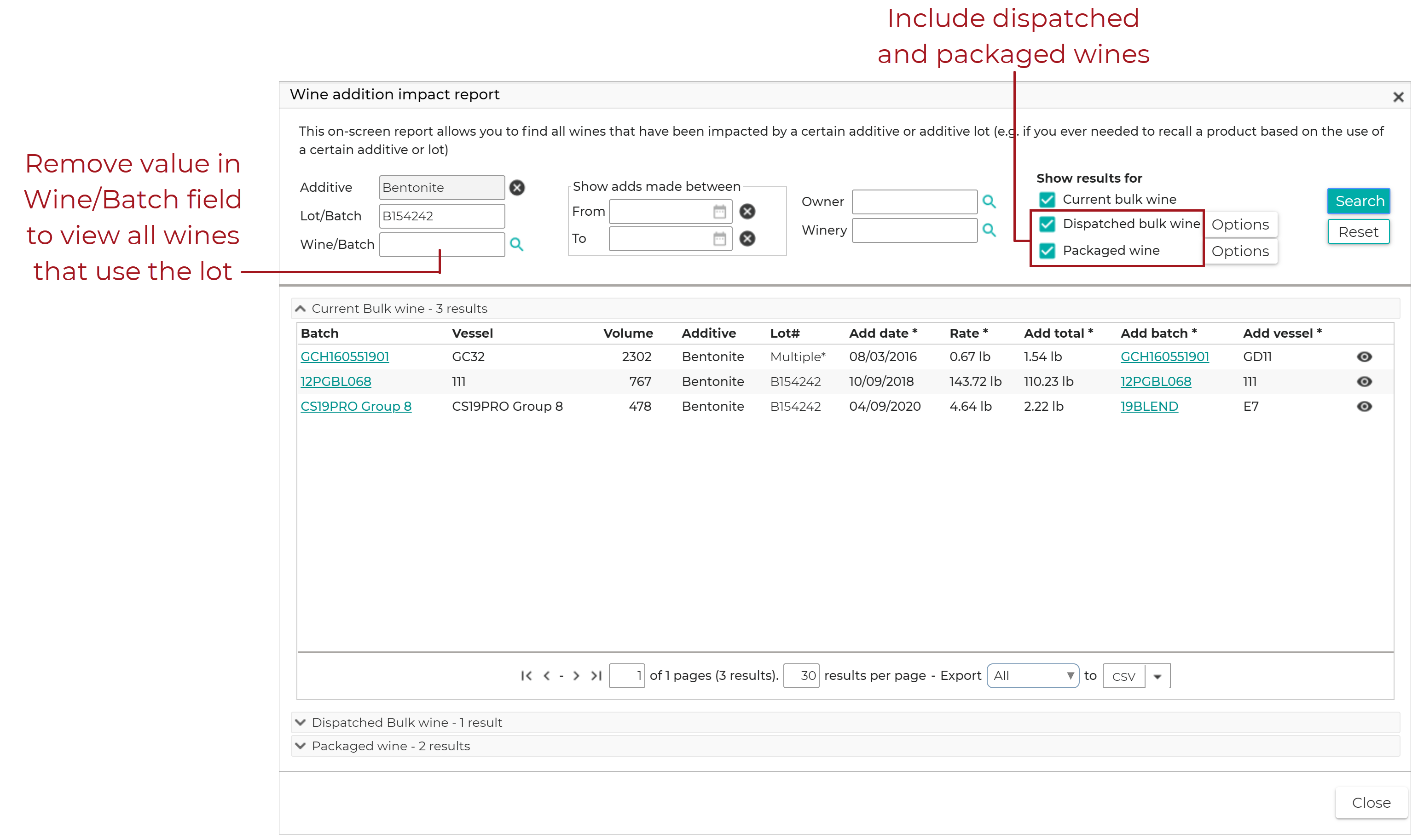
Task: Click Lot# column header
Action: coord(785,334)
